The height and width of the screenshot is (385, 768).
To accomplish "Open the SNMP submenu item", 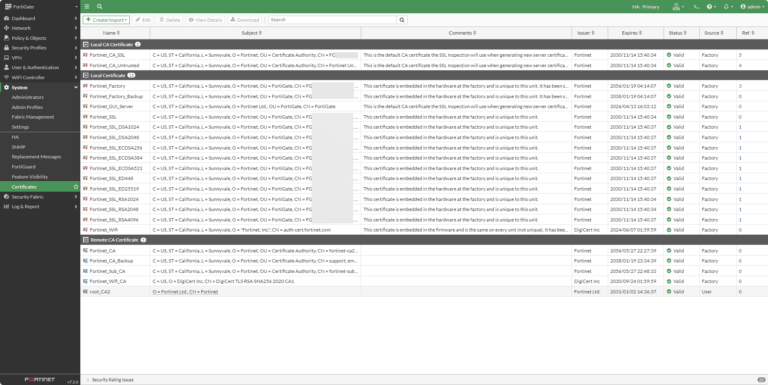I will [x=18, y=147].
